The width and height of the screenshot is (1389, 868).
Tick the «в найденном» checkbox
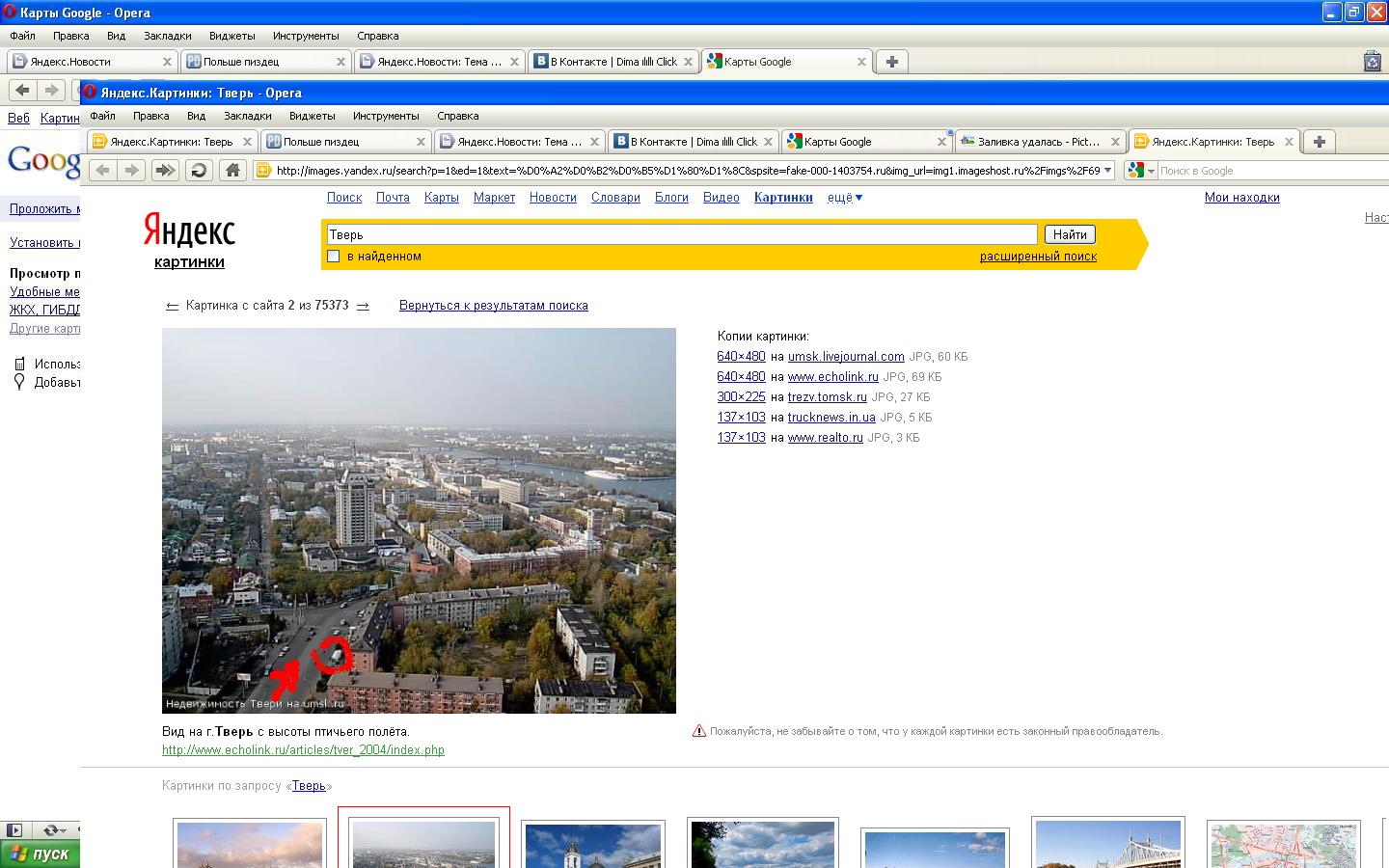(334, 257)
